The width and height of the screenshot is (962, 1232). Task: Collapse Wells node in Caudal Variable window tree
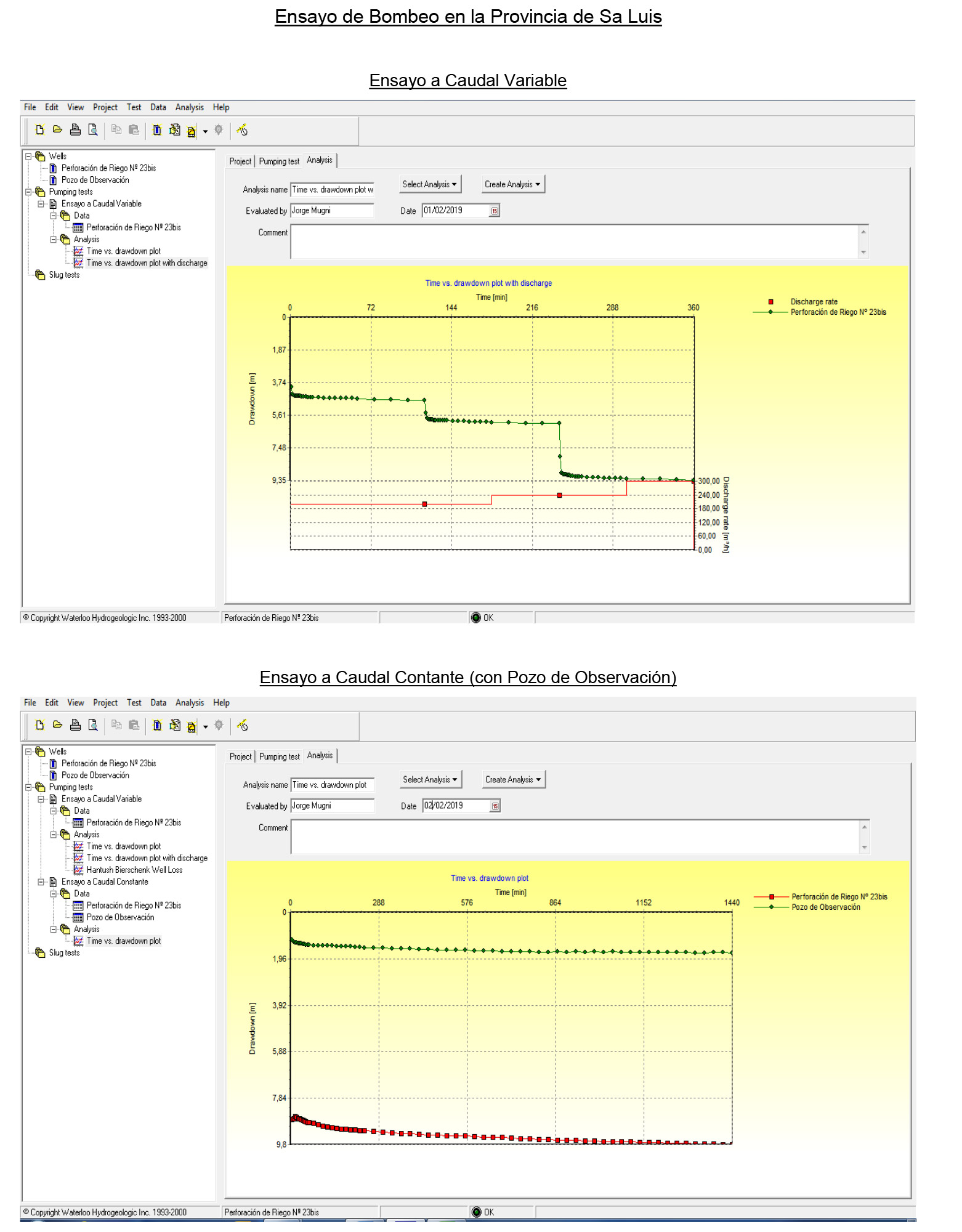[28, 156]
